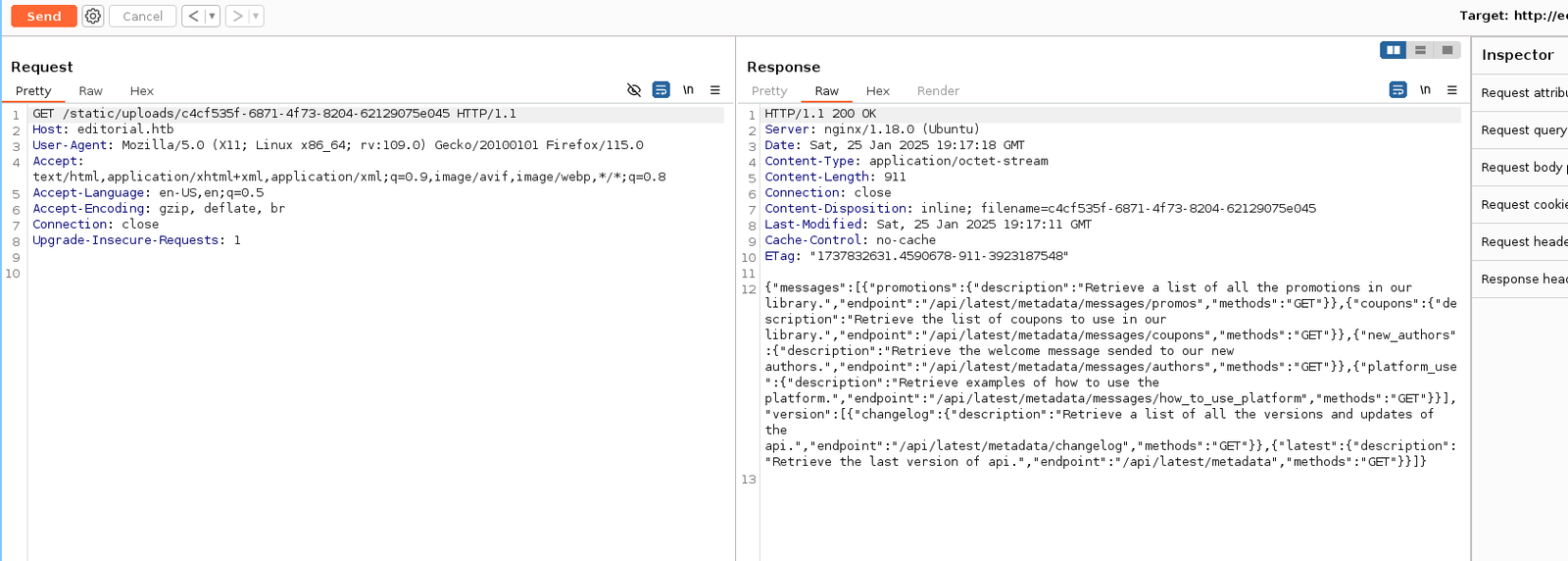Toggle line wrap in Response pane
Image resolution: width=1568 pixels, height=561 pixels.
coord(1398,90)
